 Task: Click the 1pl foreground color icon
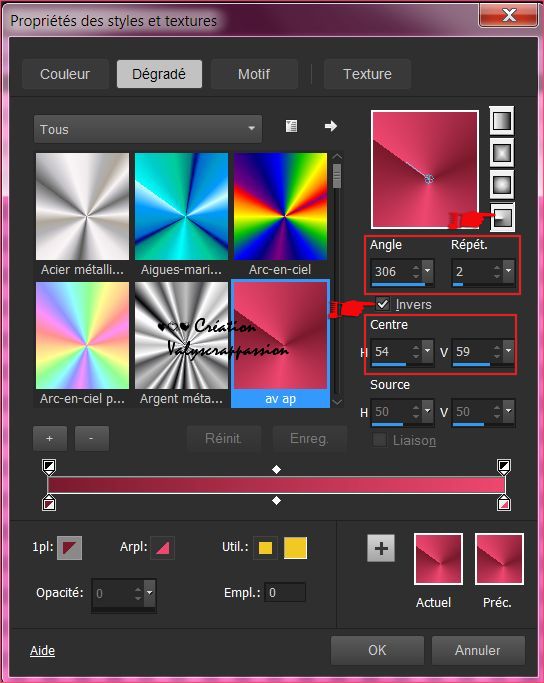tap(69, 548)
